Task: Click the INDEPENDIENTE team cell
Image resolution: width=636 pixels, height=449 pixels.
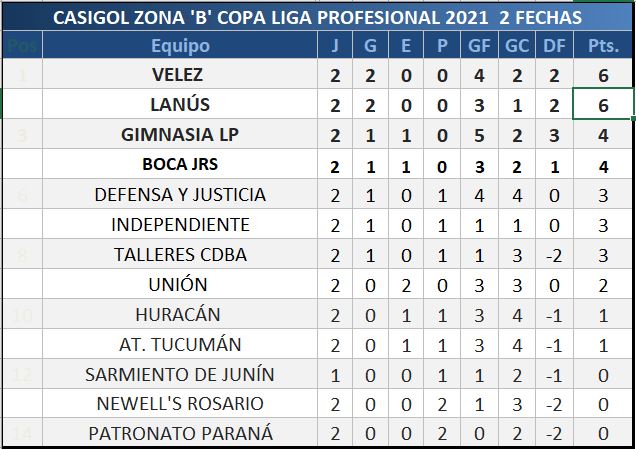Action: [x=180, y=224]
